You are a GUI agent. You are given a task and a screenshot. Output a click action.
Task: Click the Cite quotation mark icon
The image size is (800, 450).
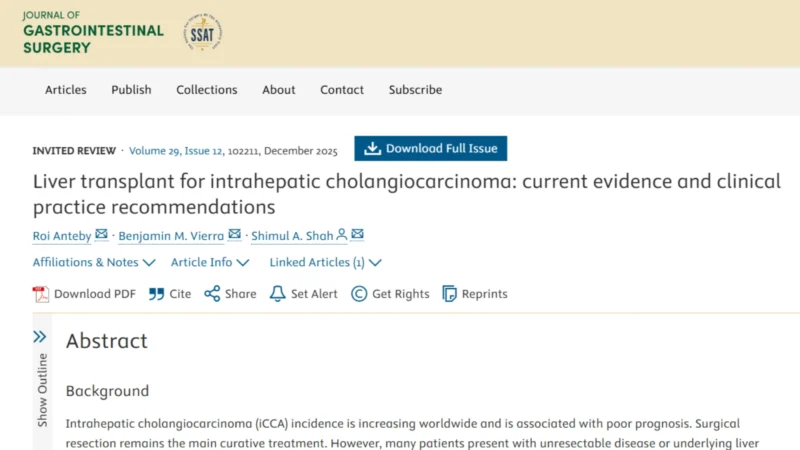coord(156,294)
